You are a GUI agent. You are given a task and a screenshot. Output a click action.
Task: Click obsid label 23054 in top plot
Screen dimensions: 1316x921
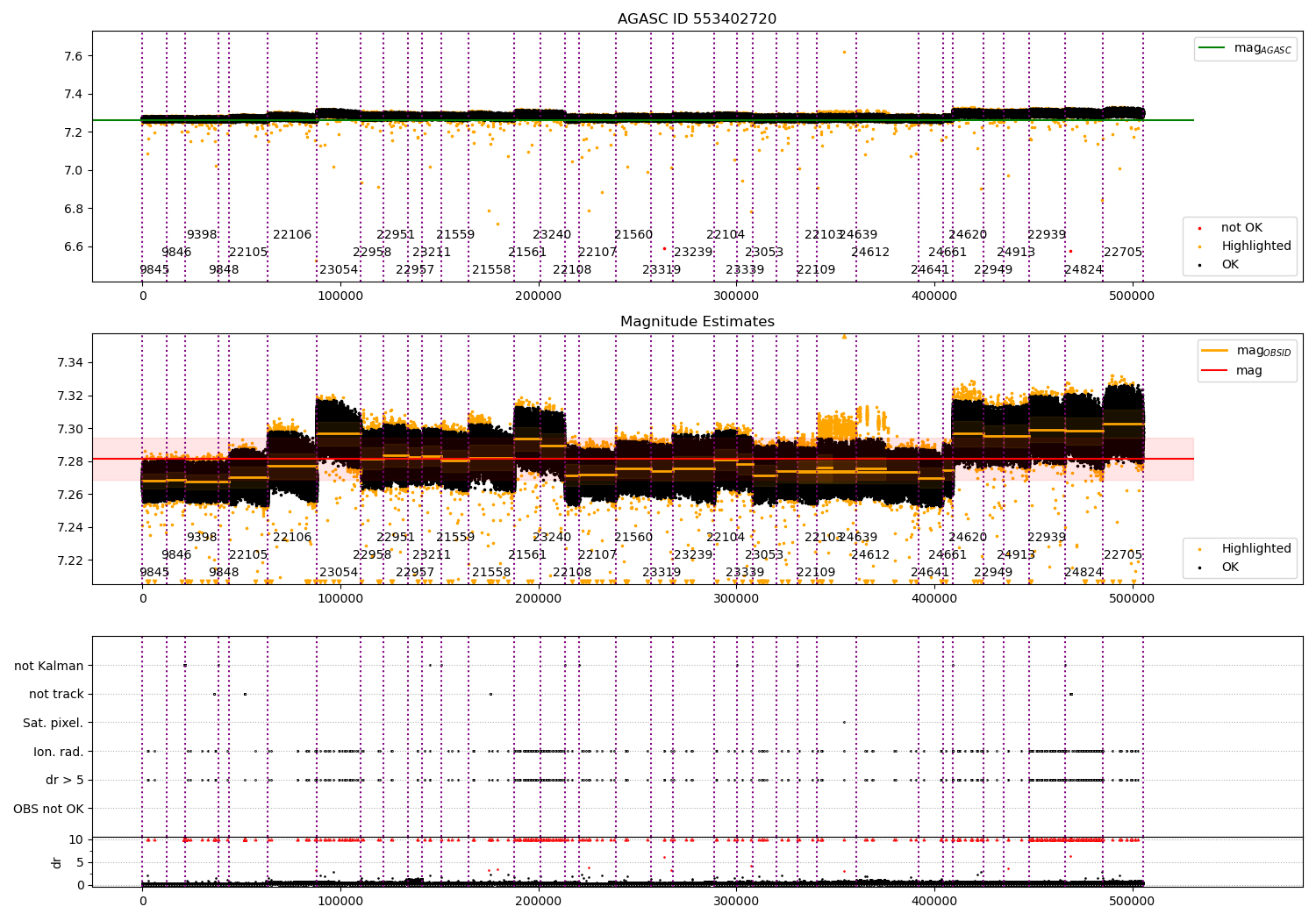339,270
